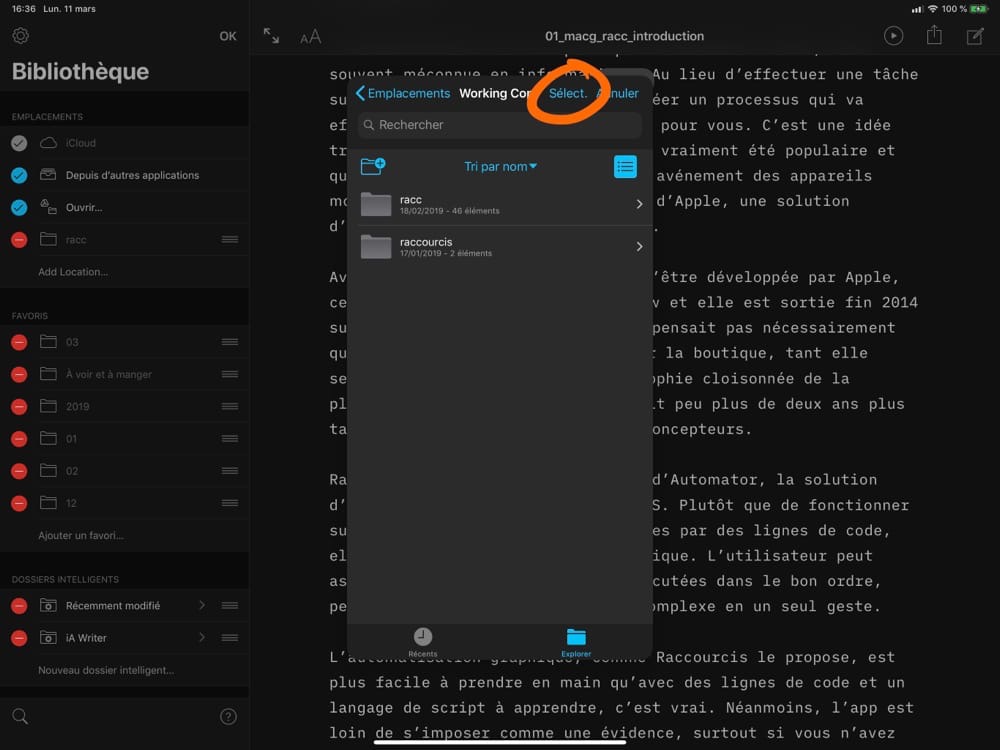Image resolution: width=1000 pixels, height=750 pixels.
Task: Go back to Emplacements in the file picker
Action: [x=403, y=93]
